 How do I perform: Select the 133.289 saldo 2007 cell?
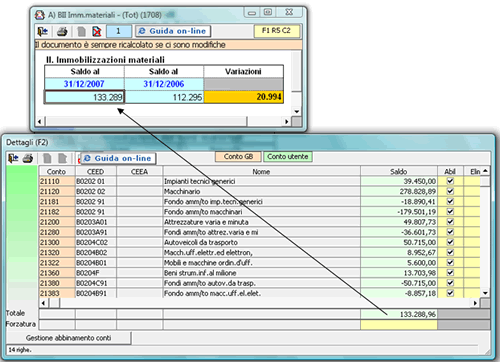tap(84, 97)
